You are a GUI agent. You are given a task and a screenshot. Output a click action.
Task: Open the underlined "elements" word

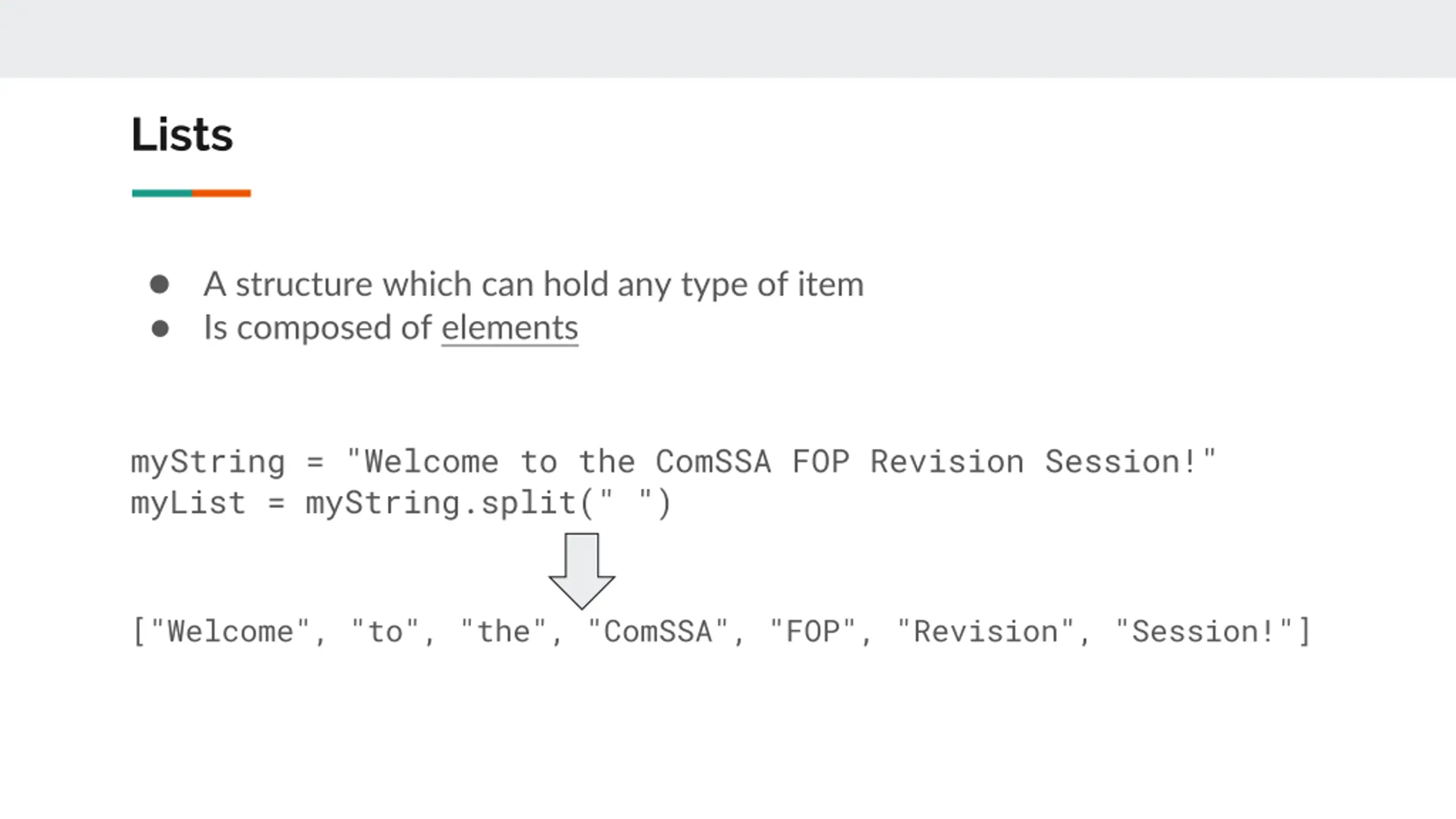point(510,328)
